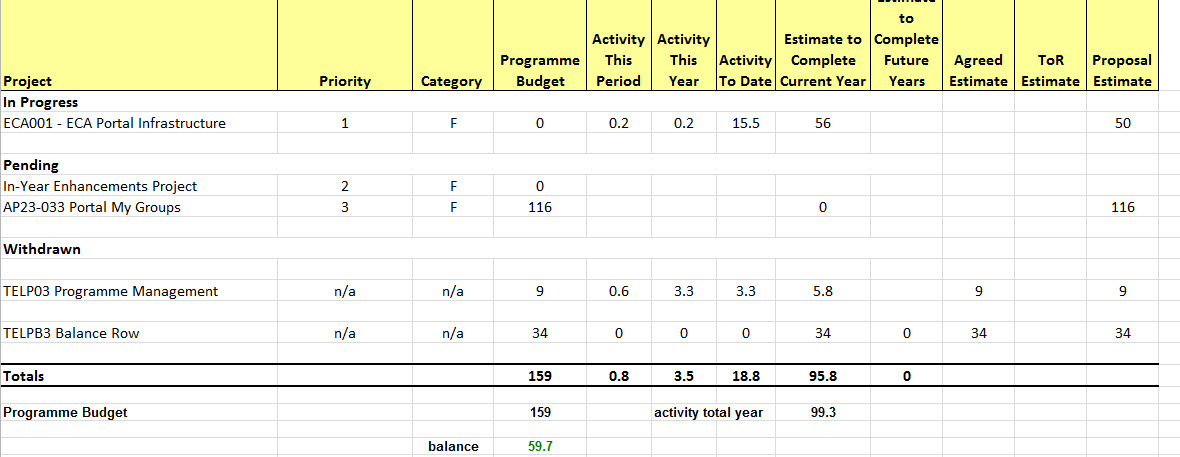Click the 95.8 total in Totals row
Image resolution: width=1180 pixels, height=457 pixels.
click(821, 376)
